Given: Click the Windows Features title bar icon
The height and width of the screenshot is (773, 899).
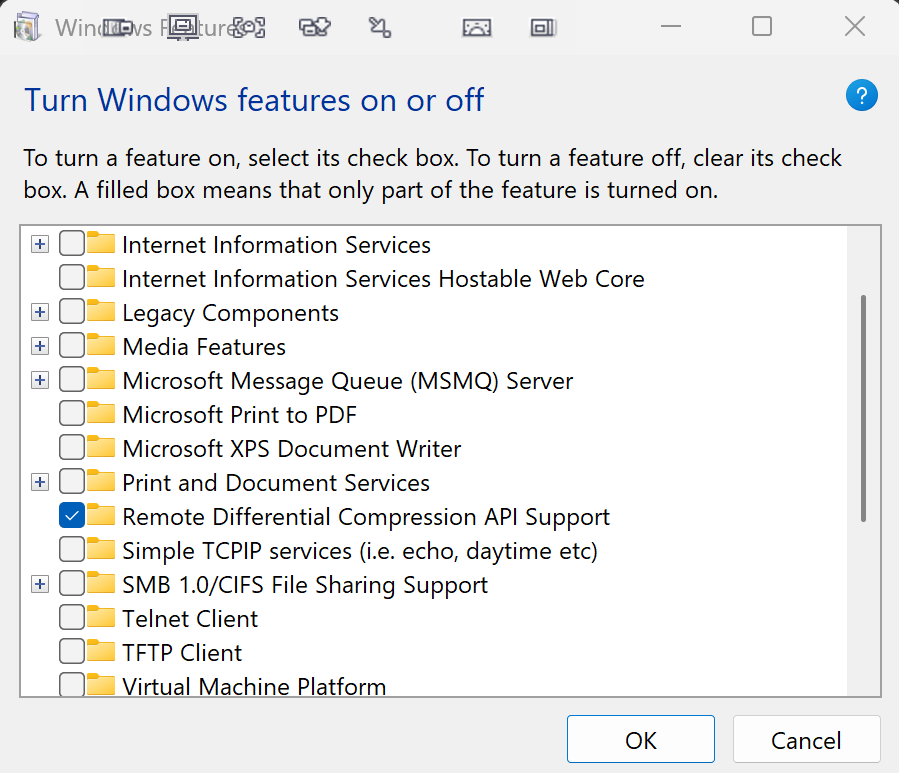Looking at the screenshot, I should click(x=26, y=27).
